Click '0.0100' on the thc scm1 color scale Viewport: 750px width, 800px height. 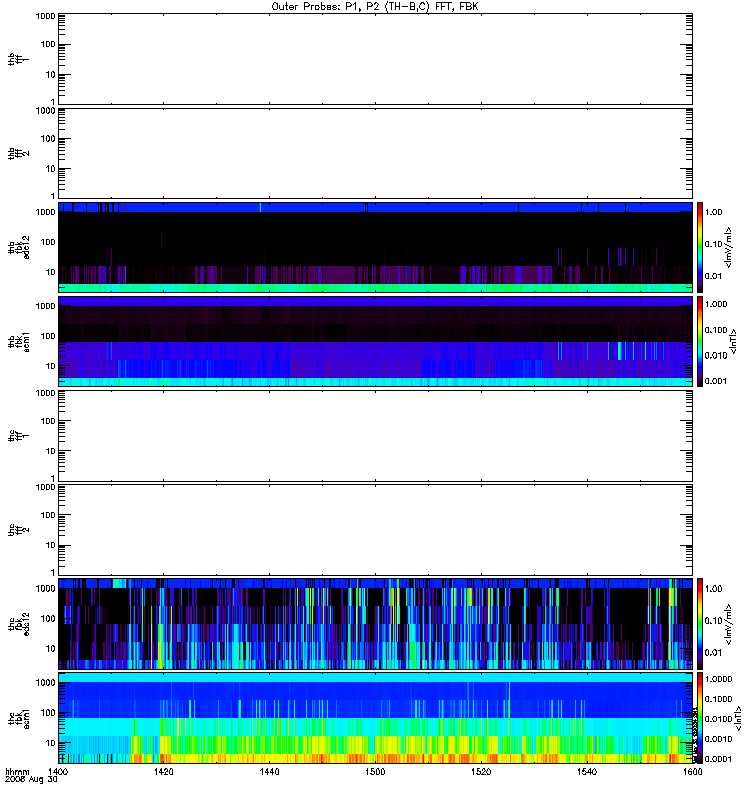click(718, 719)
